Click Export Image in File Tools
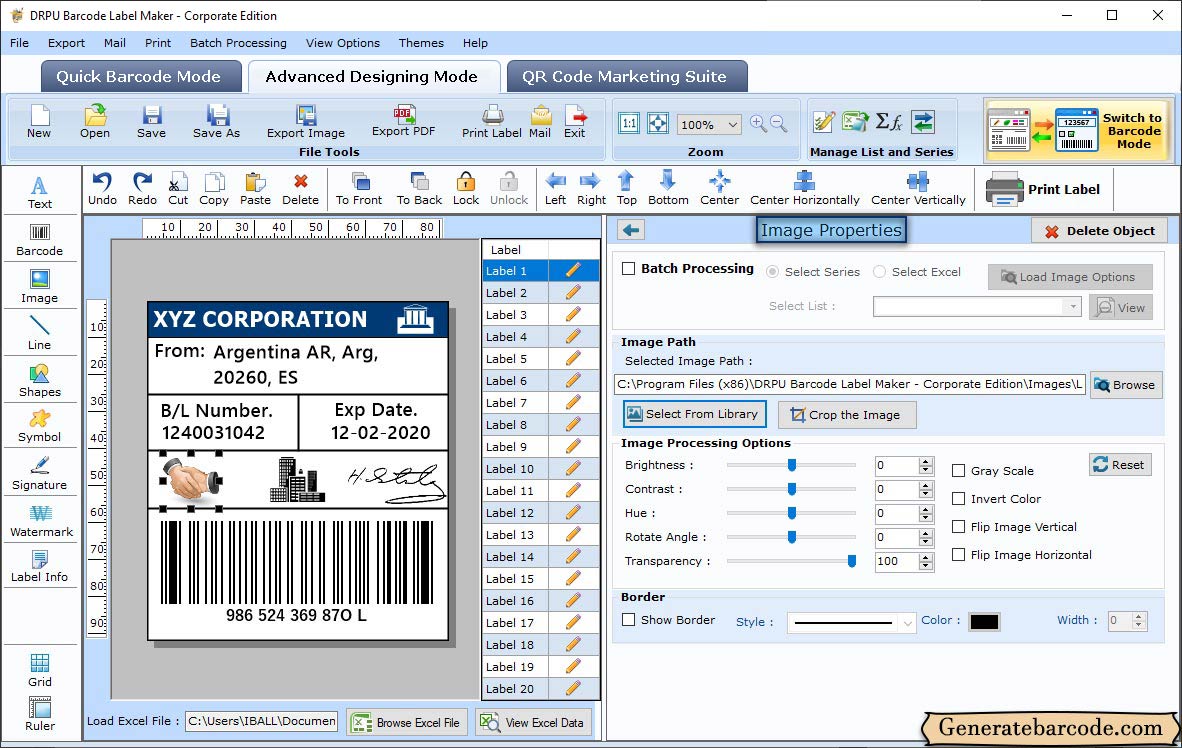The width and height of the screenshot is (1182, 748). click(305, 122)
